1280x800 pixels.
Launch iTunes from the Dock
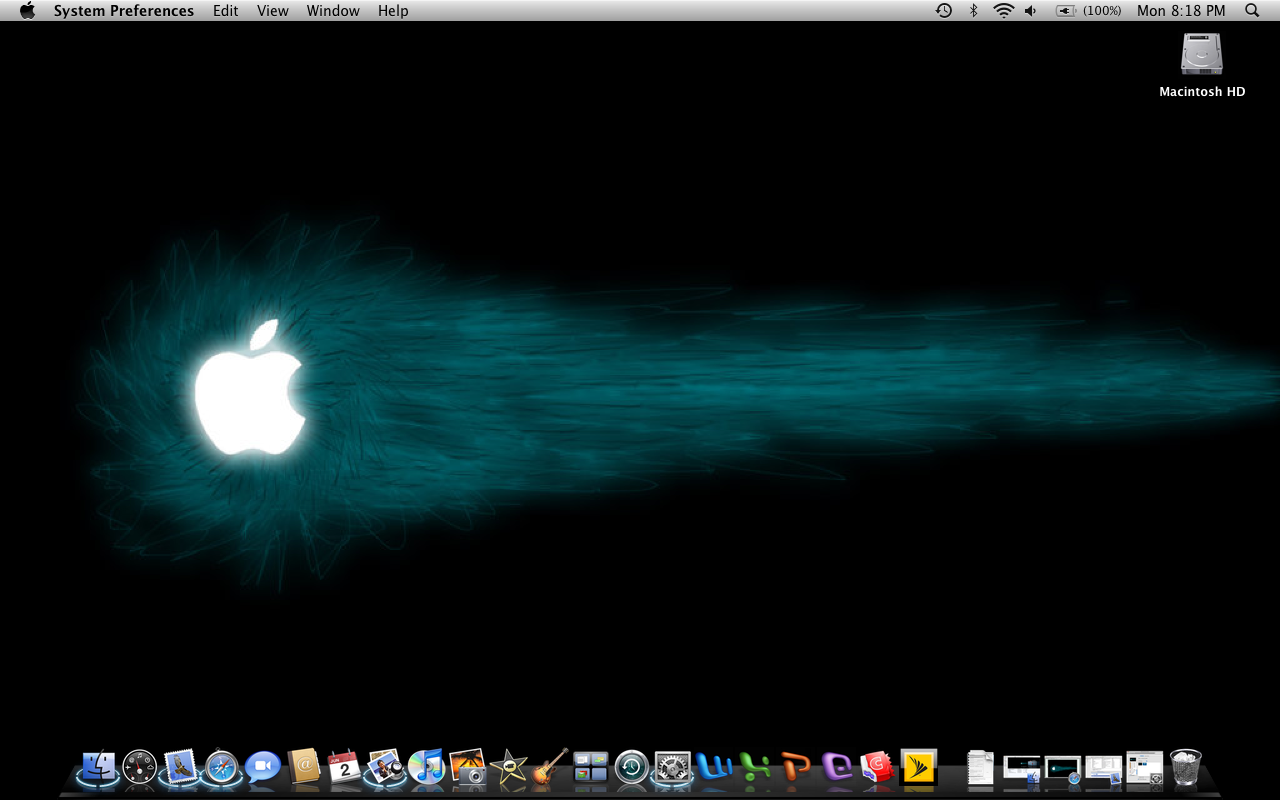(426, 767)
